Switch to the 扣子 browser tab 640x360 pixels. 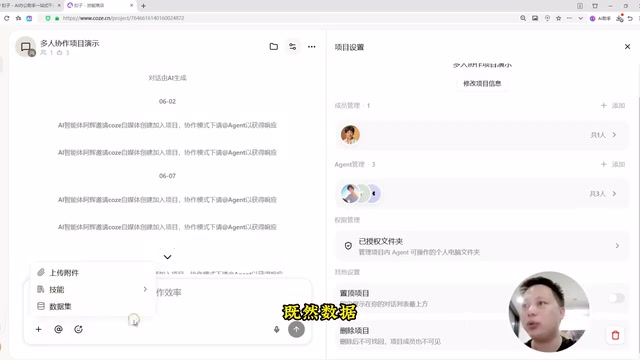coord(100,6)
